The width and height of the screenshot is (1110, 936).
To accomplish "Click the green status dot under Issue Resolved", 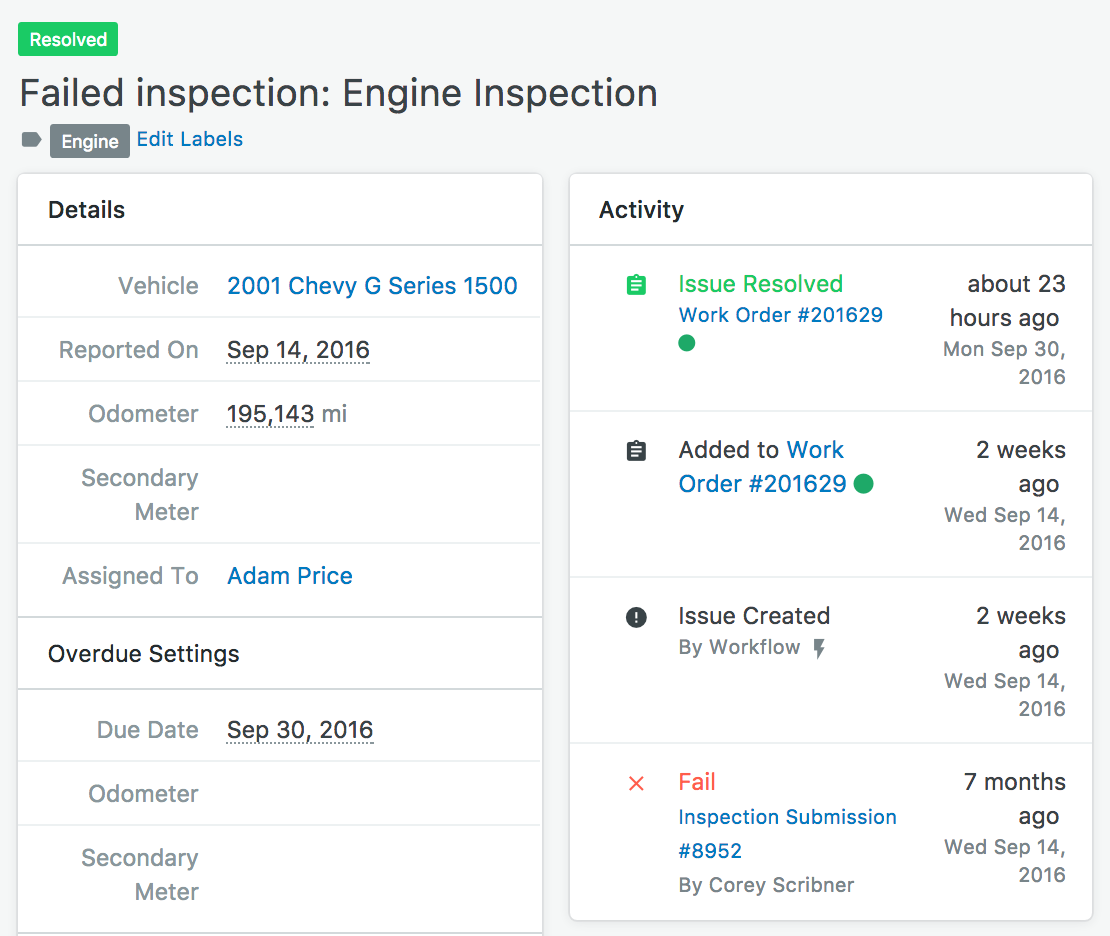I will tap(687, 343).
